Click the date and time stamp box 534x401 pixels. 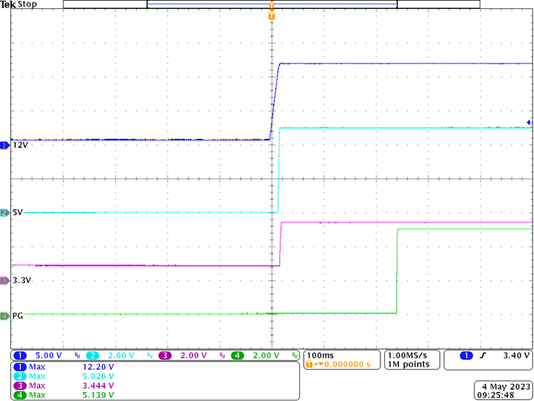[x=503, y=390]
